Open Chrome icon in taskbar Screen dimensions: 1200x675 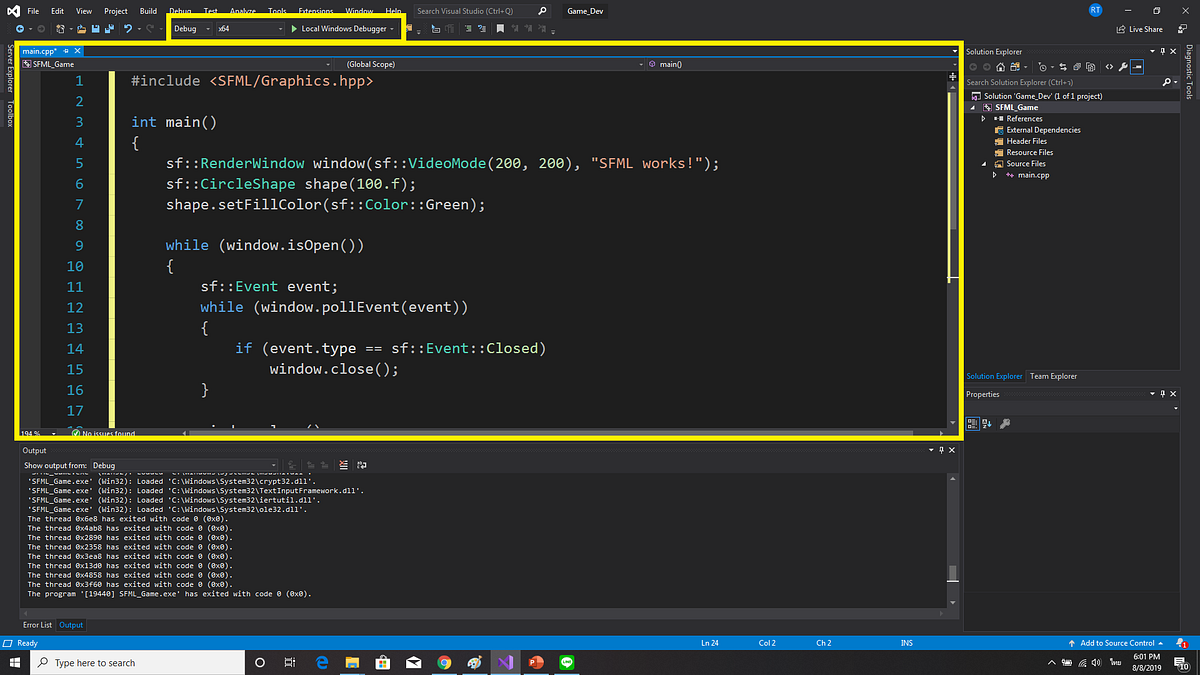(x=444, y=662)
